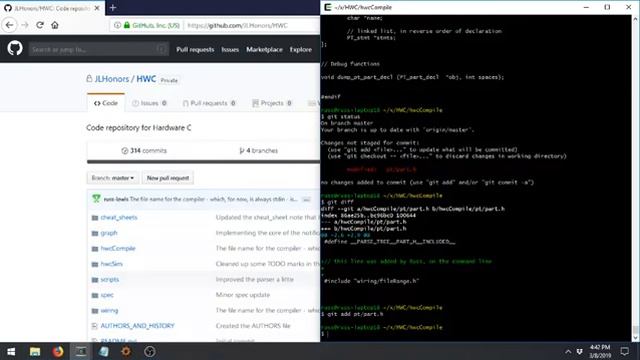Image resolution: width=640 pixels, height=360 pixels.
Task: Click the green padlock site security icon
Action: coord(127,25)
